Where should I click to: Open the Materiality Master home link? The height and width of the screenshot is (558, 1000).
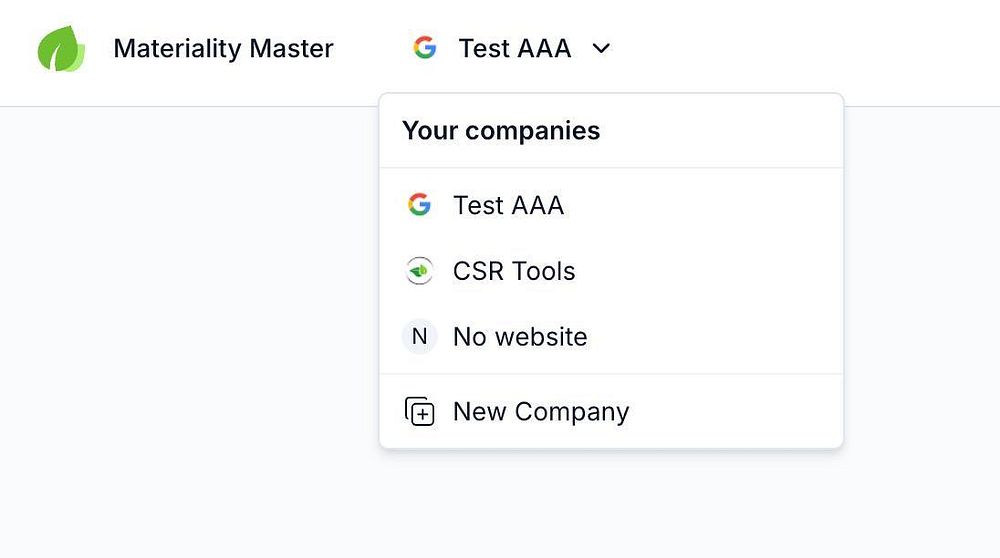pyautogui.click(x=223, y=48)
